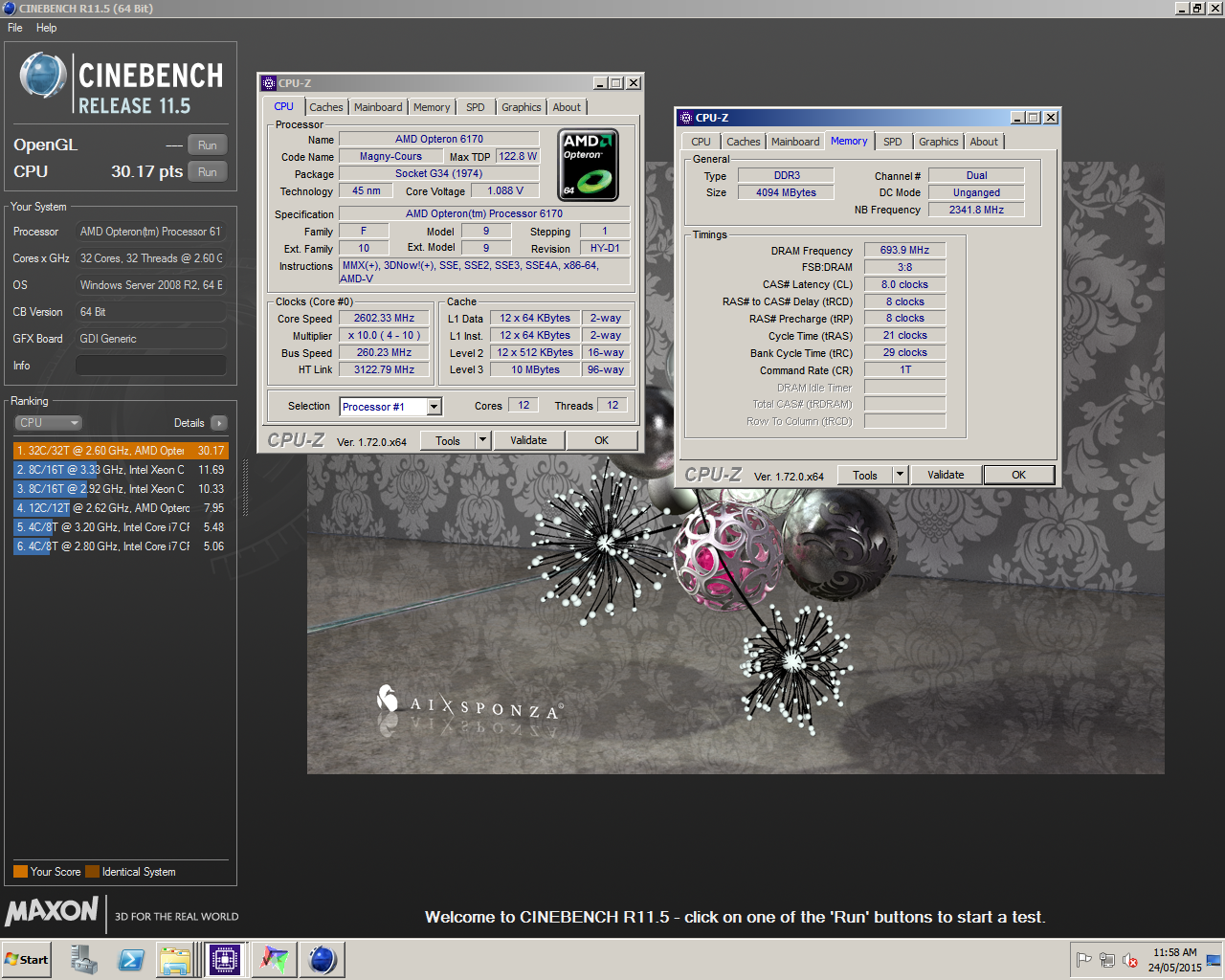Image resolution: width=1225 pixels, height=980 pixels.
Task: Click left CPU-Z window title icon
Action: [269, 83]
